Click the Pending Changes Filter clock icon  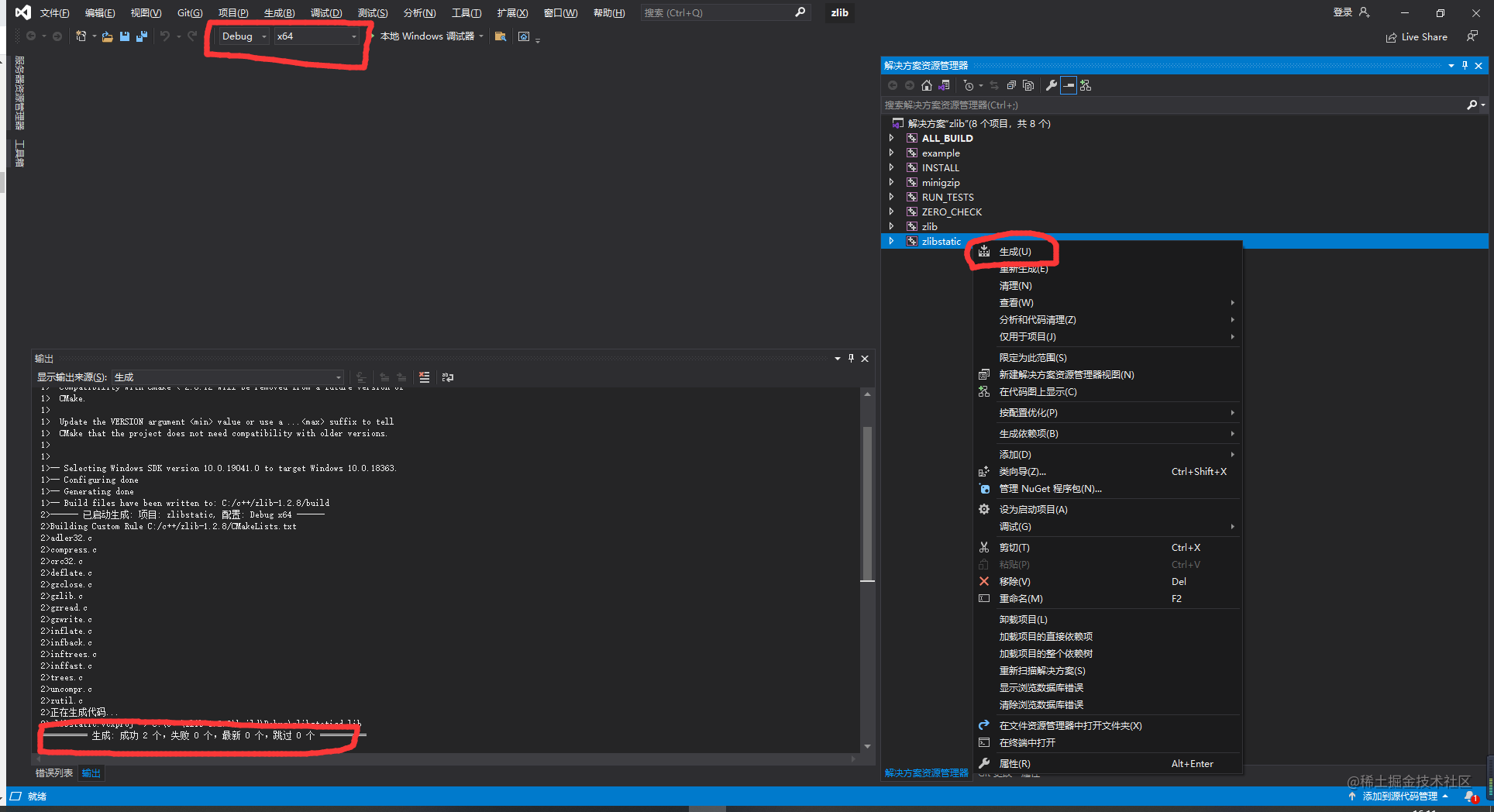[x=969, y=85]
